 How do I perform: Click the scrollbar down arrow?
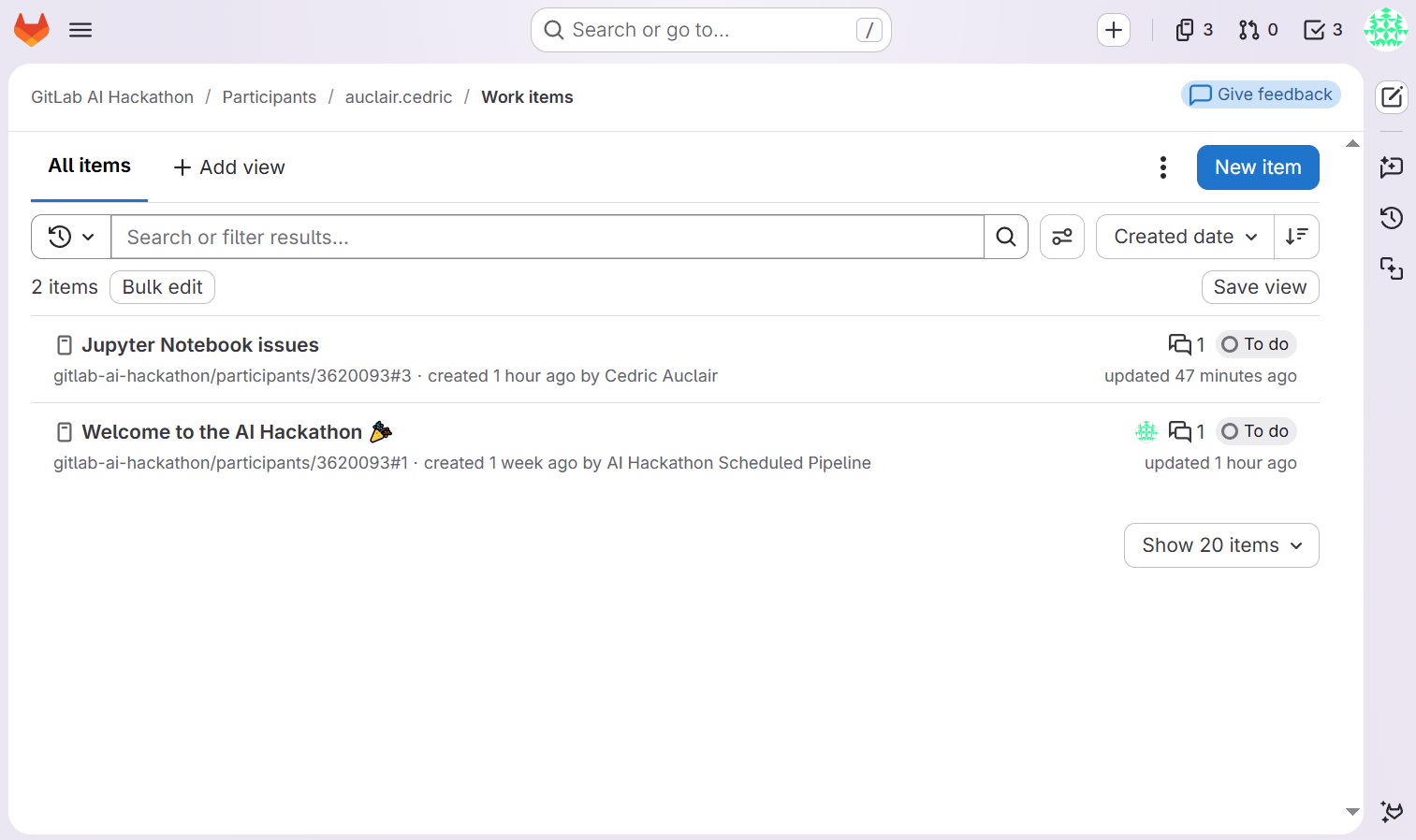1352,811
